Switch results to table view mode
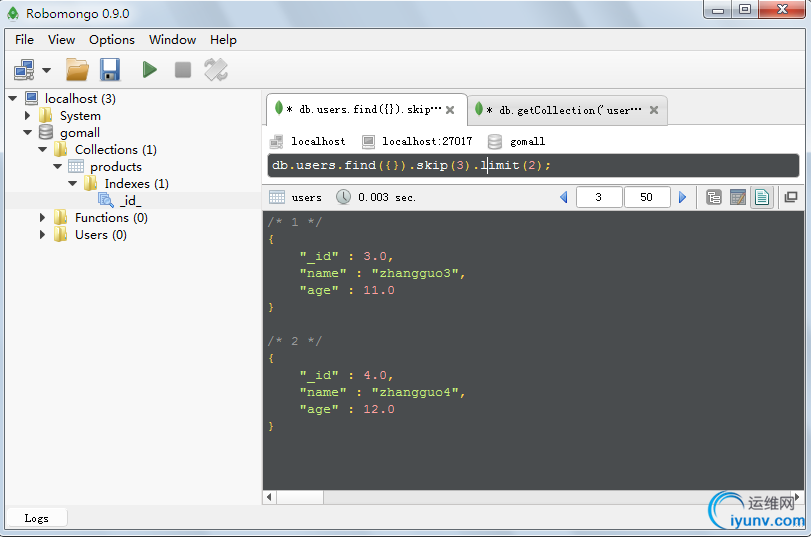The height and width of the screenshot is (537, 811). (738, 197)
